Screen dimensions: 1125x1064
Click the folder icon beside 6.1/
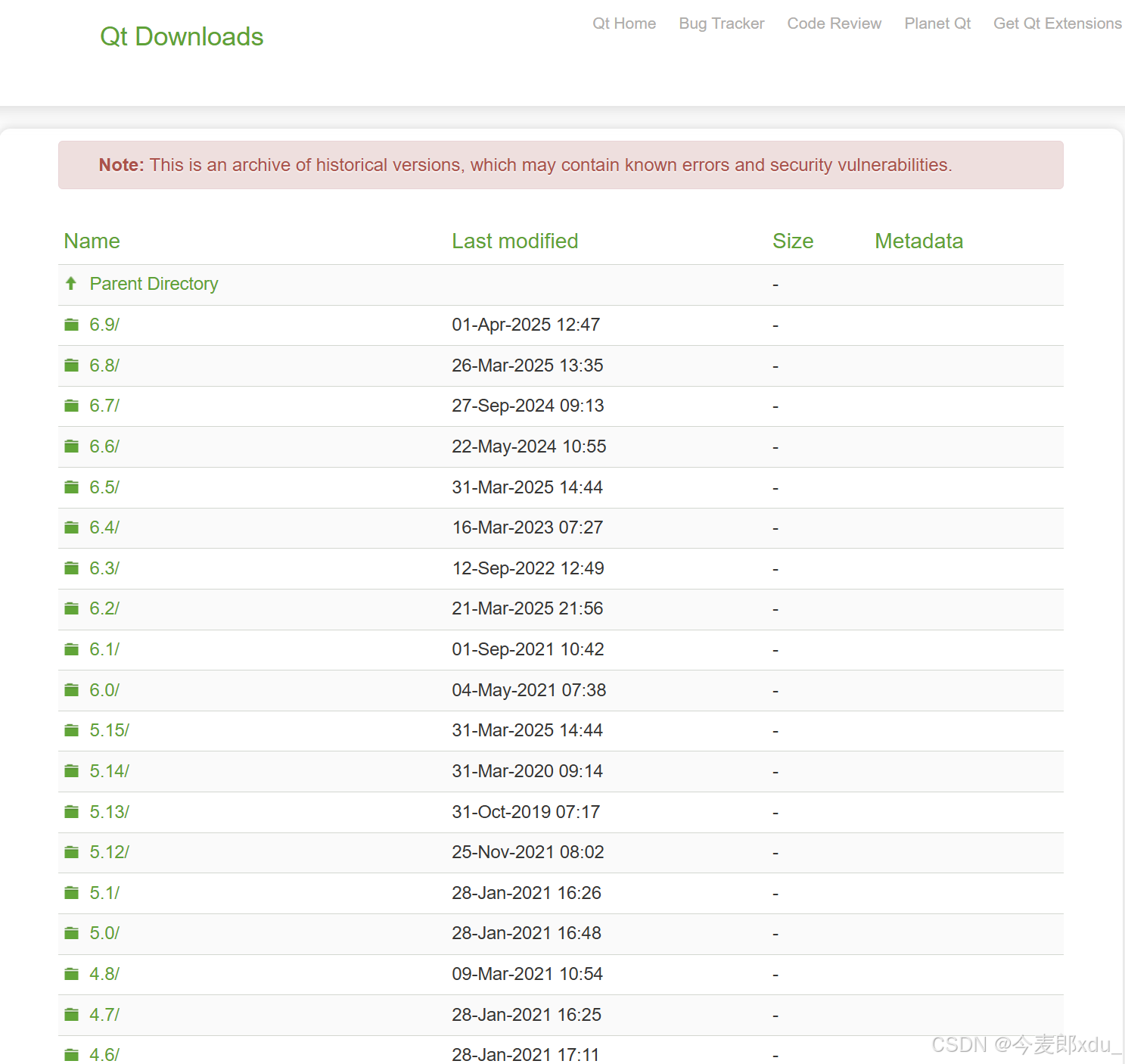click(72, 649)
